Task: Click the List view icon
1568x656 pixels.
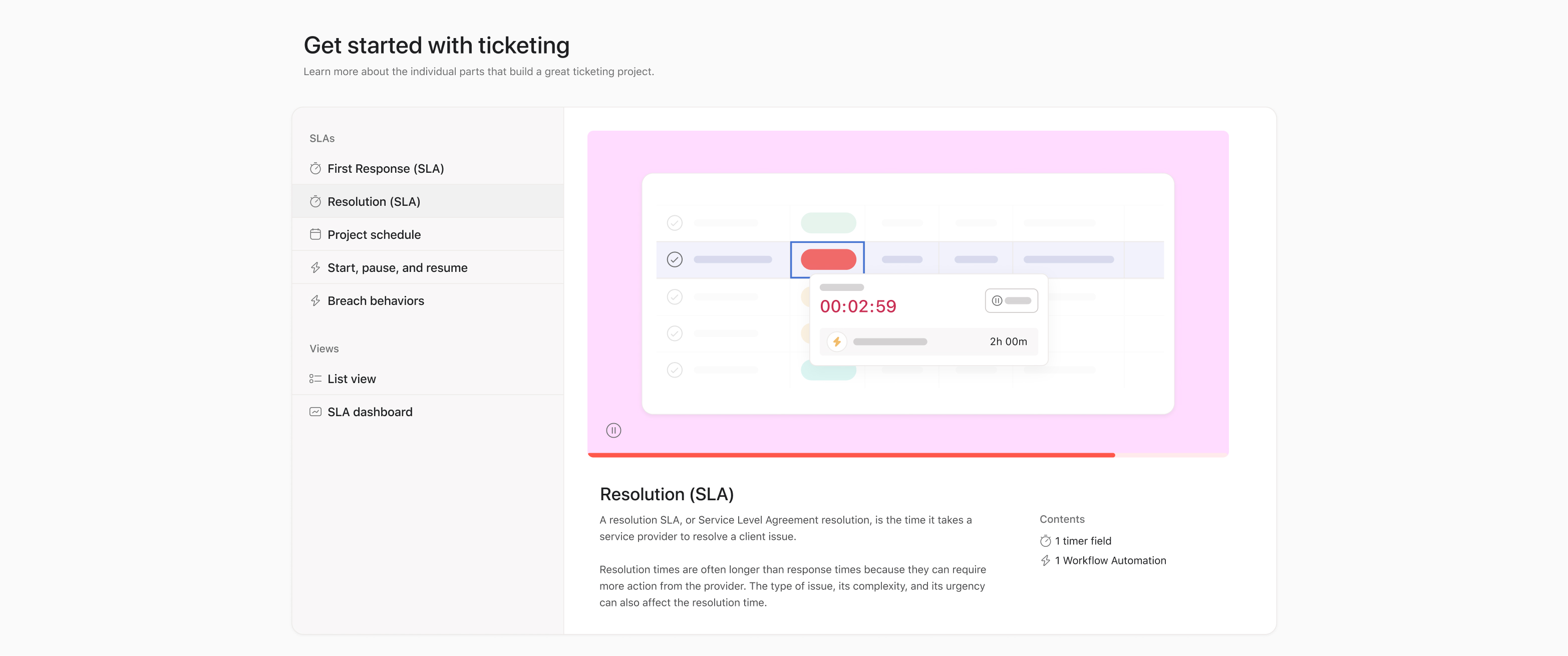Action: tap(315, 379)
